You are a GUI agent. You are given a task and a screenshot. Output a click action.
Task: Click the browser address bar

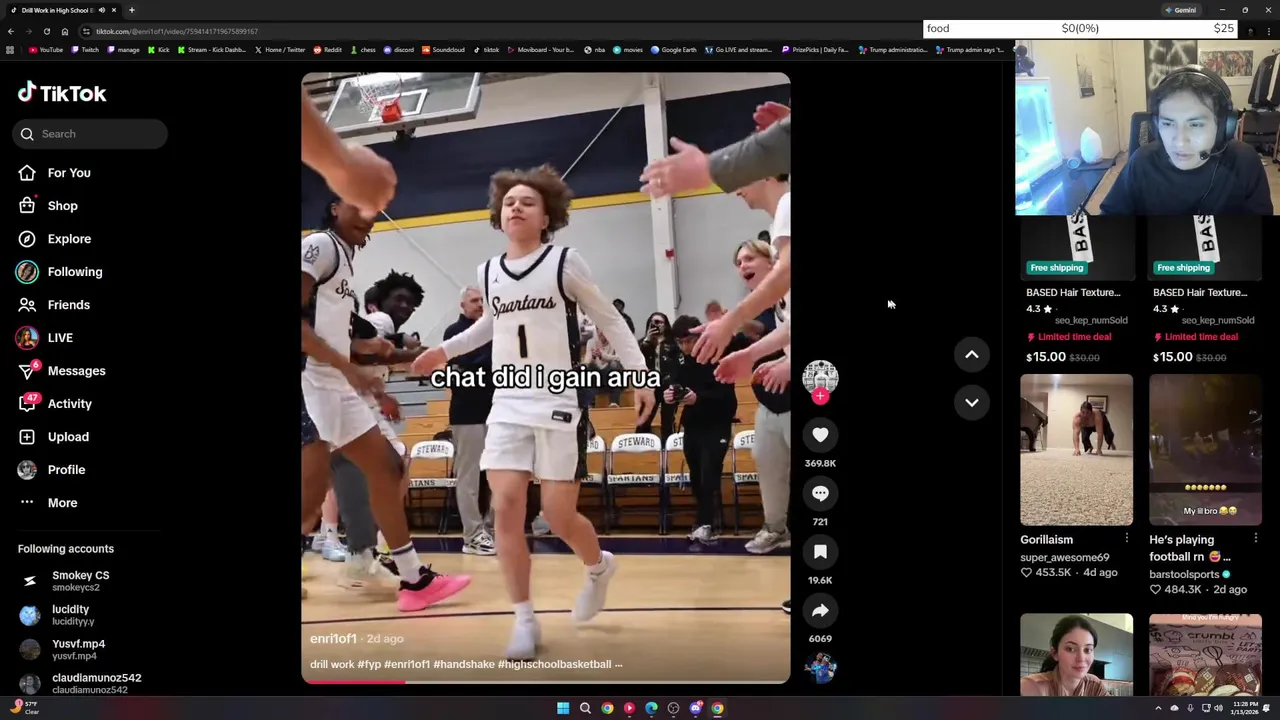(x=500, y=31)
